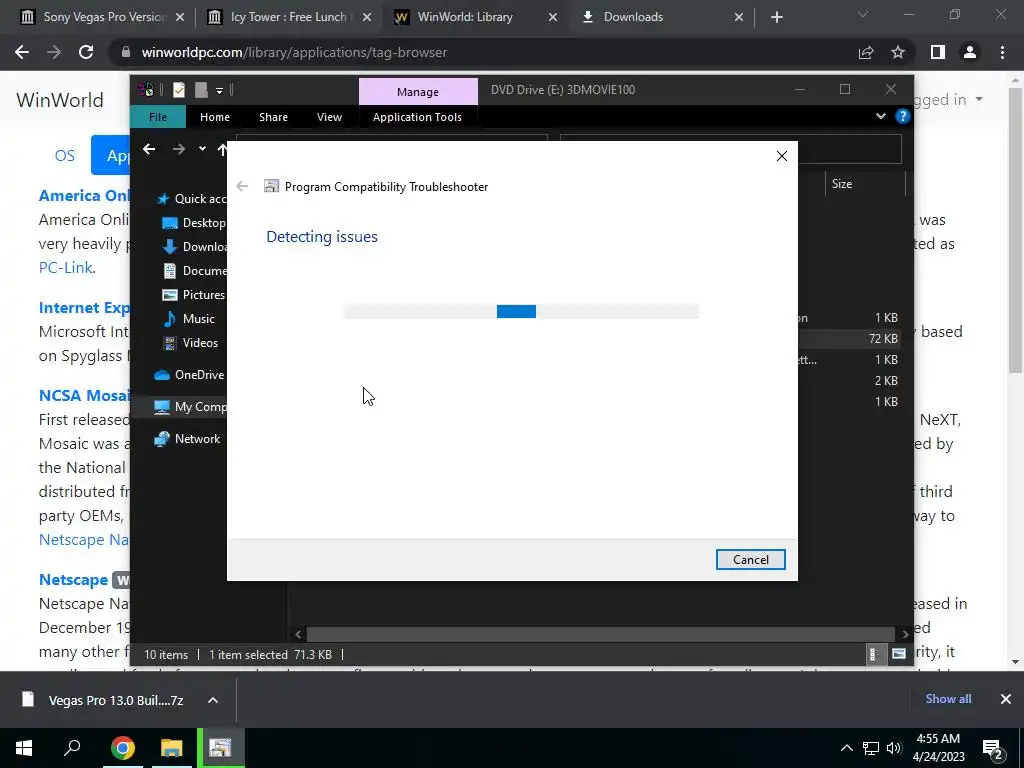Screen dimensions: 1024x768
Task: Select Network in navigation pane
Action: [x=187, y=439]
